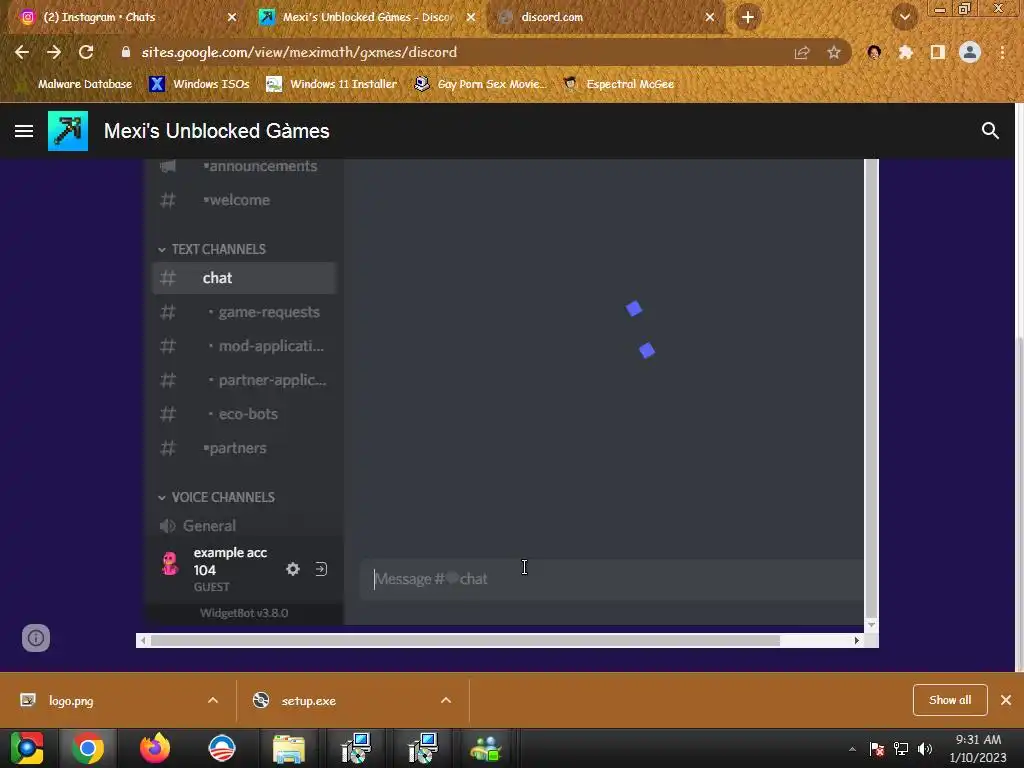The image size is (1024, 768).
Task: Click the WidgetBot v3.8.0 label
Action: click(244, 613)
